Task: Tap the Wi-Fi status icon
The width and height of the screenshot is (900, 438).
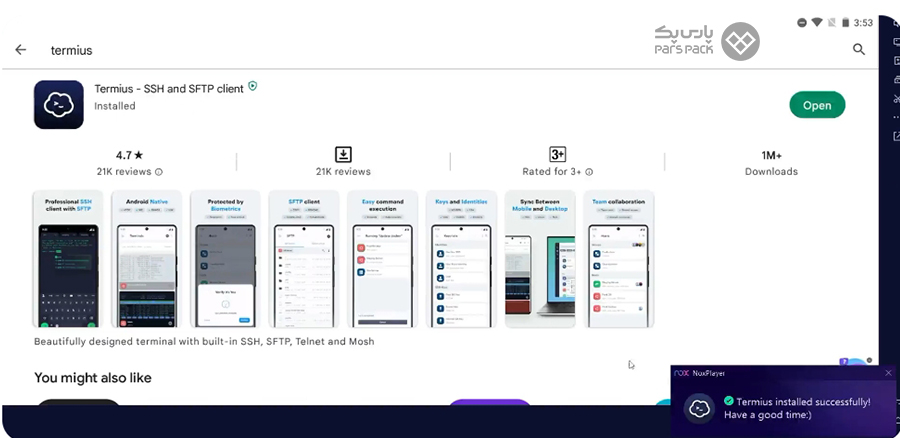Action: pos(817,22)
